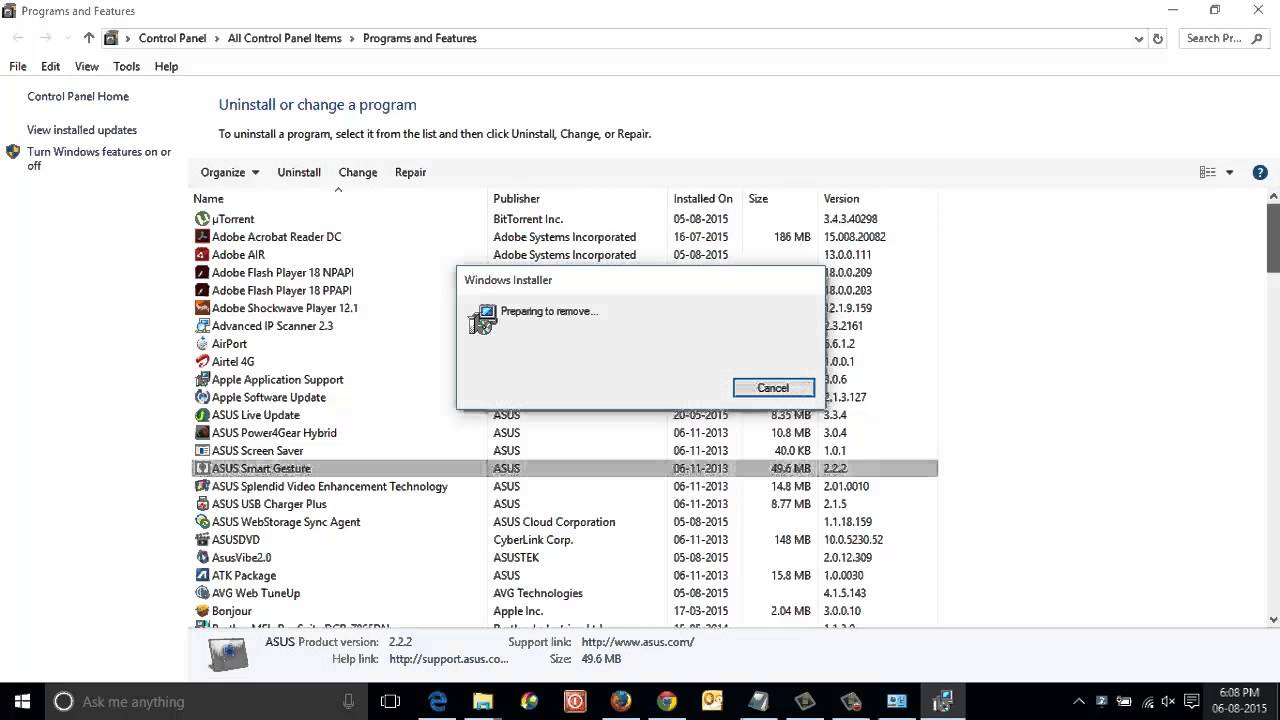This screenshot has width=1280, height=720.
Task: Click the Advanced IP Scanner 2.3 icon
Action: (x=202, y=326)
